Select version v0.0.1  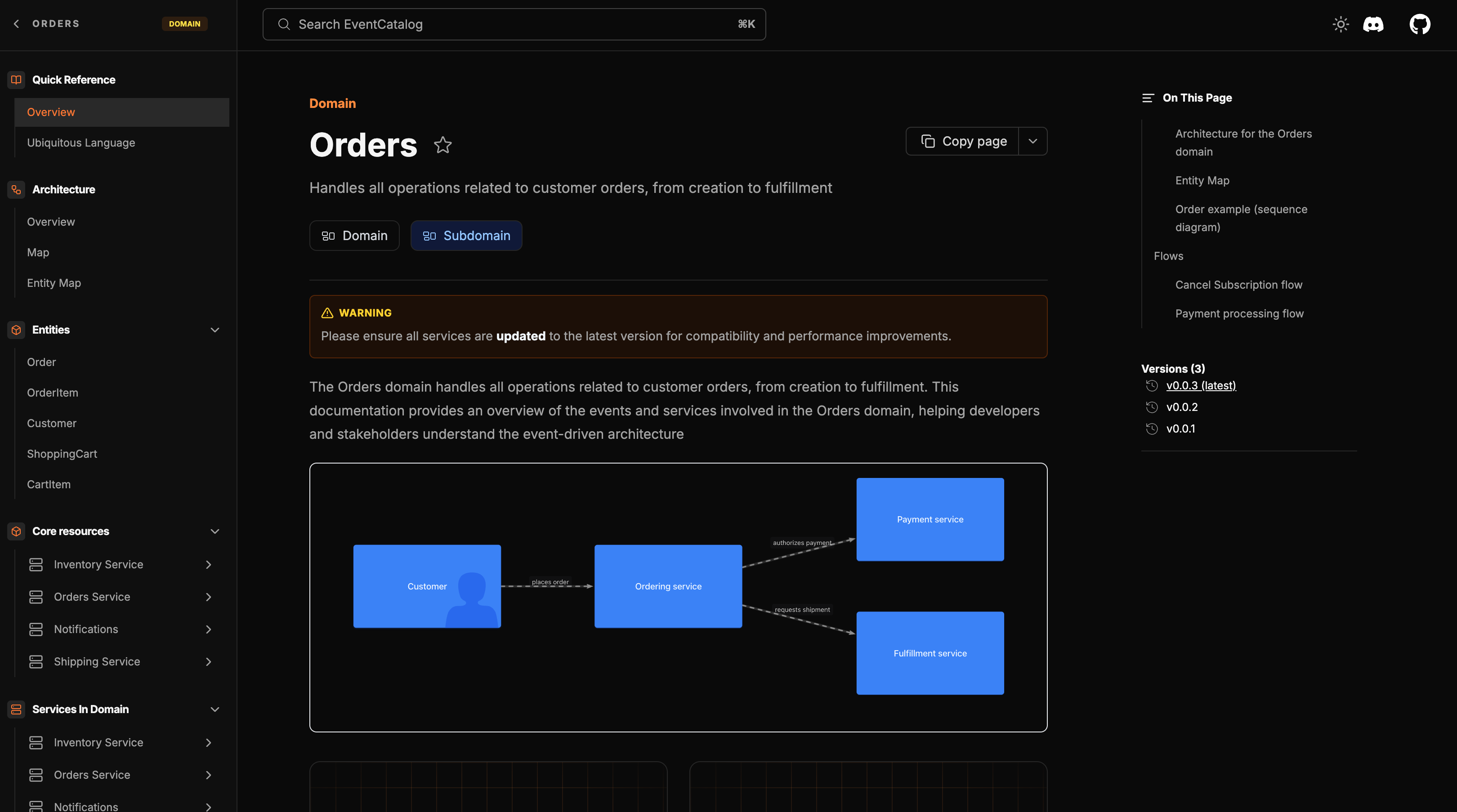click(1180, 428)
